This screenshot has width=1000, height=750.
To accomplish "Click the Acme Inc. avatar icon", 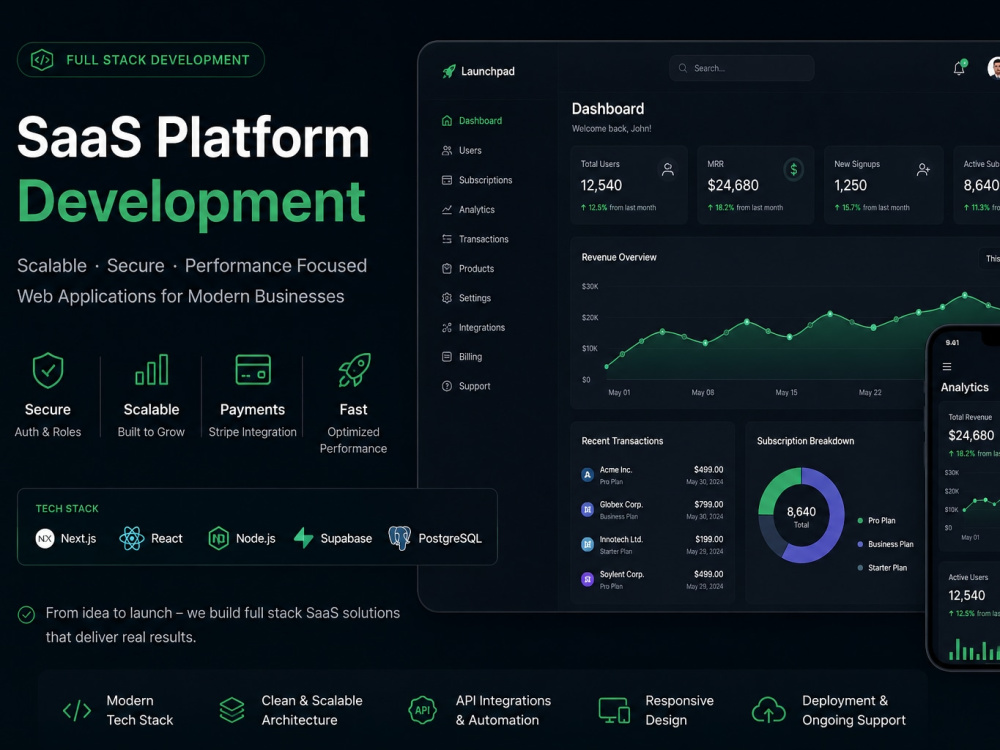I will point(587,475).
